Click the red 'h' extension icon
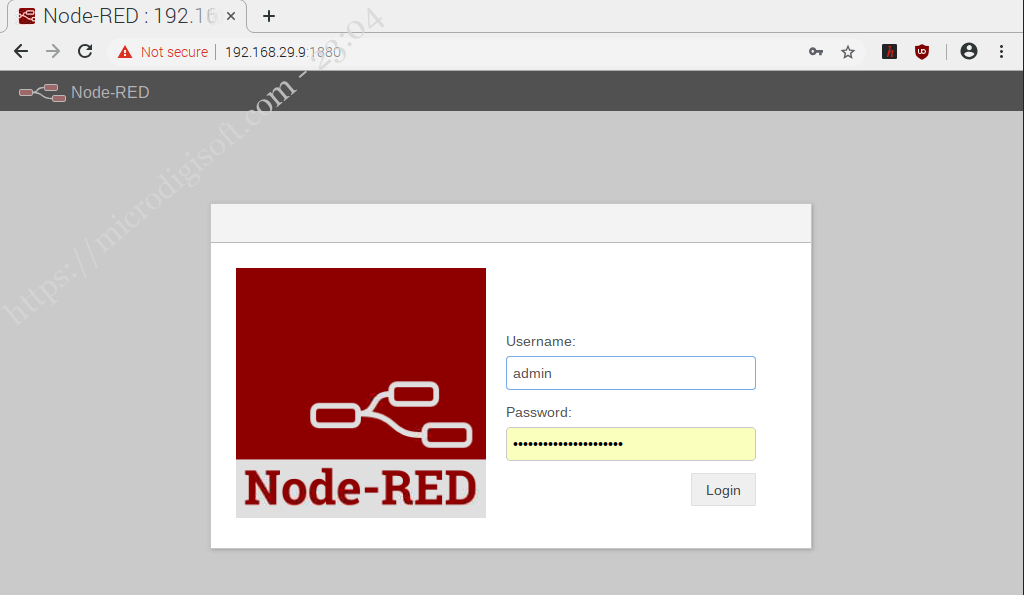 click(888, 51)
